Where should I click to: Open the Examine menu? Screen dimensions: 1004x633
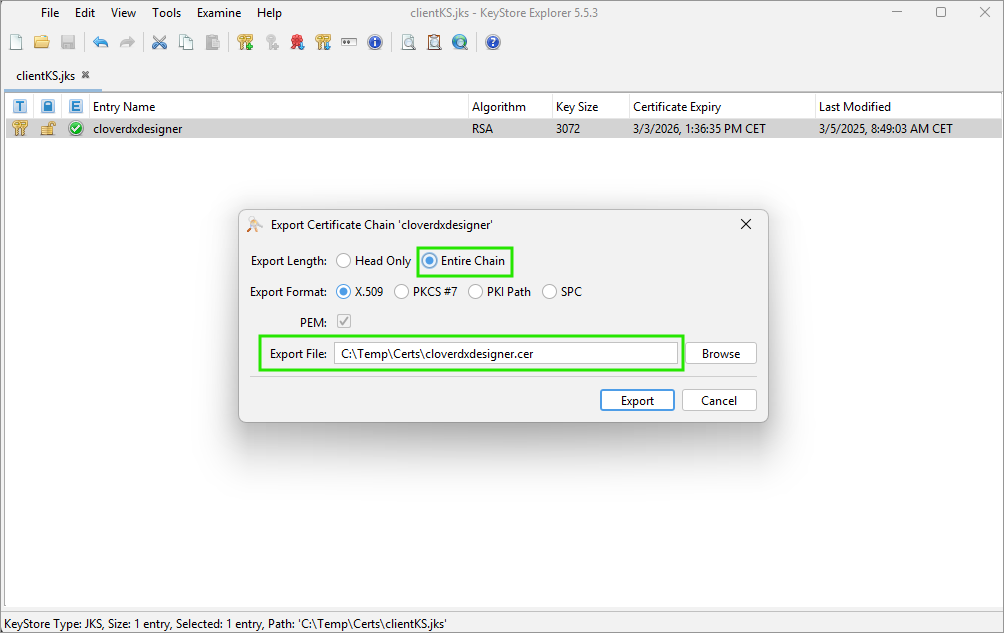[218, 12]
